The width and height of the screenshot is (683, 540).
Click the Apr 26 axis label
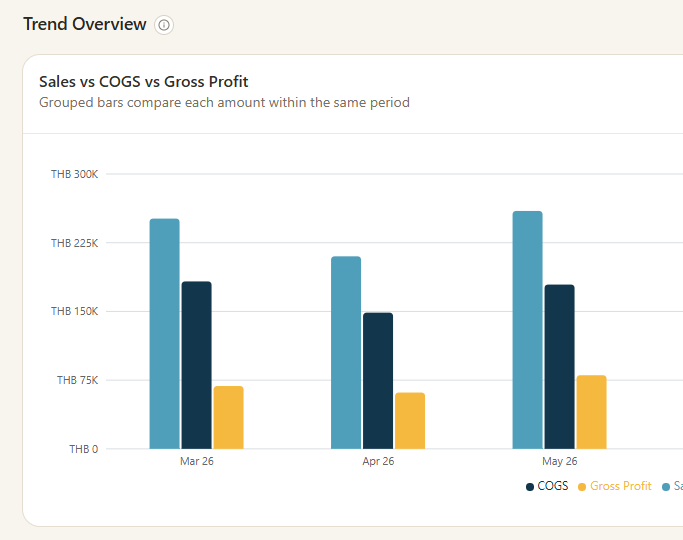pos(378,461)
